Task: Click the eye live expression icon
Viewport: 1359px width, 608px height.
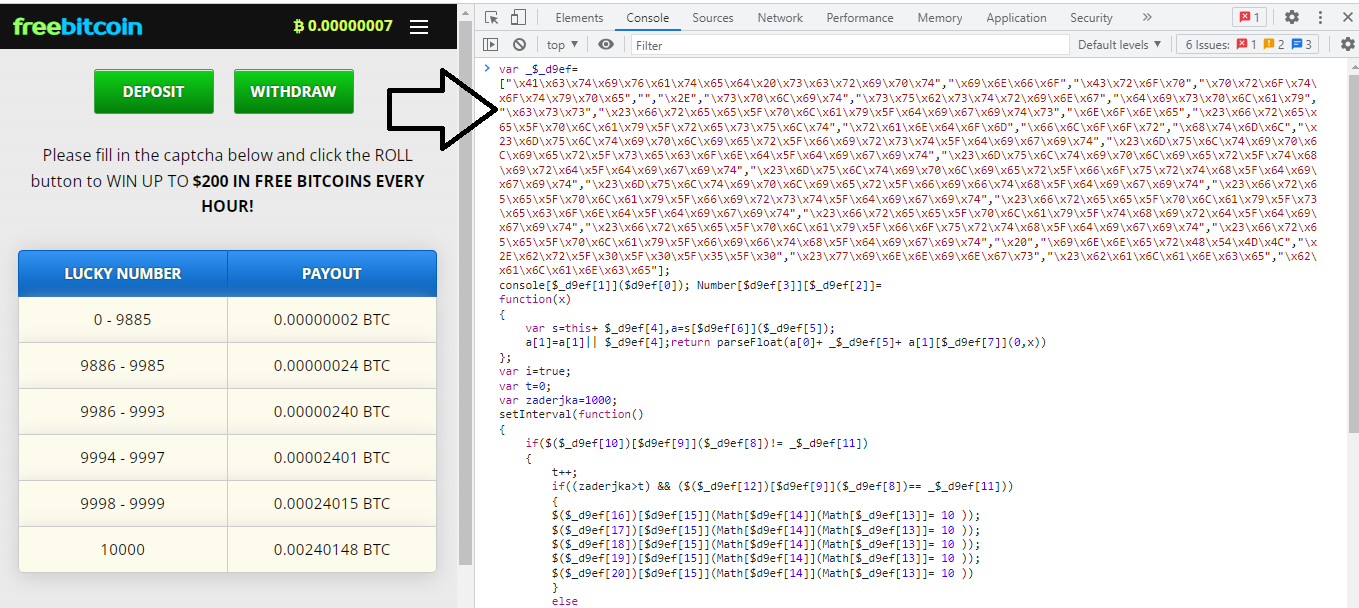Action: (606, 44)
